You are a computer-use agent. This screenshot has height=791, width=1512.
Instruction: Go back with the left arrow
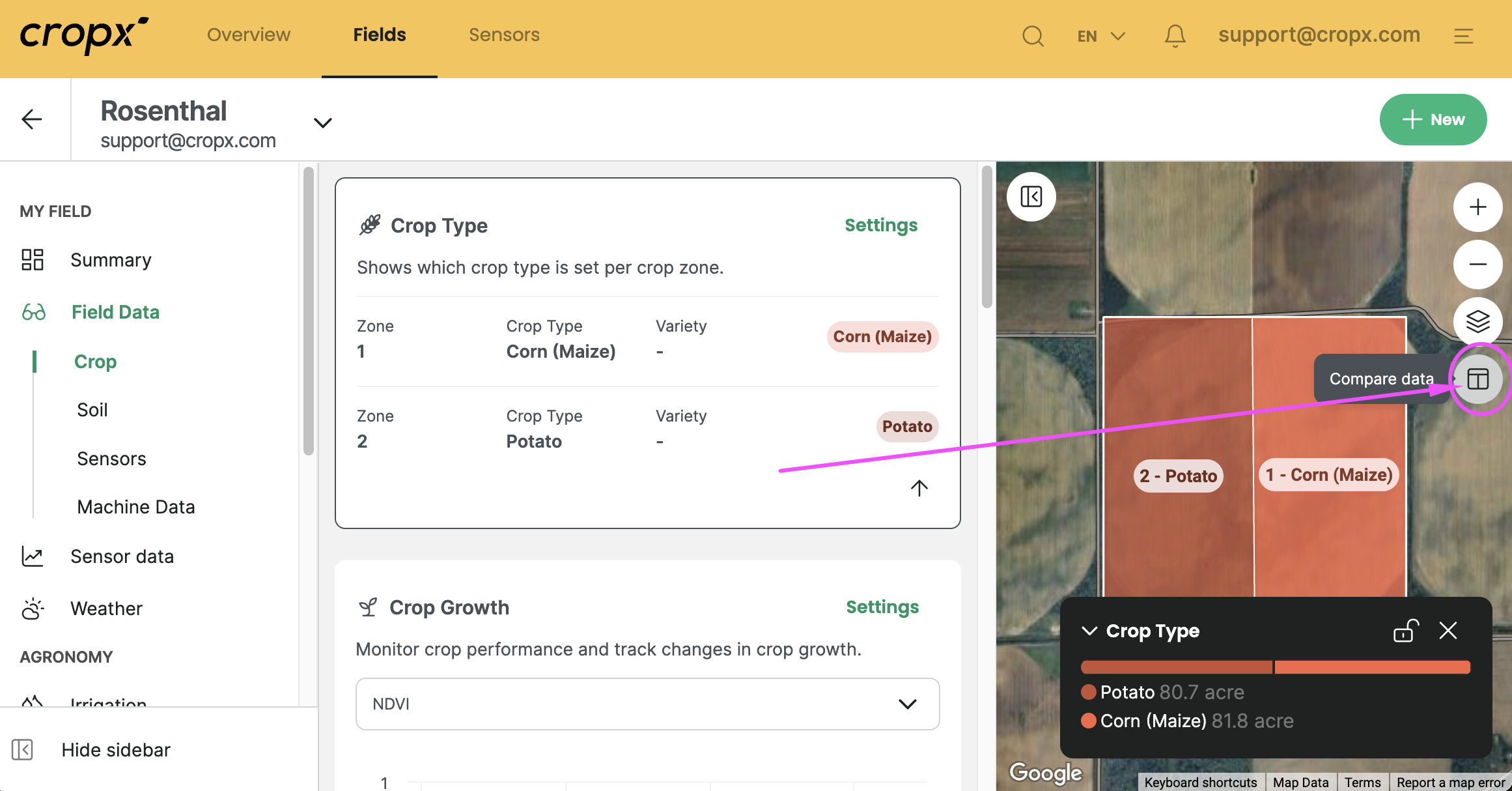(x=32, y=119)
